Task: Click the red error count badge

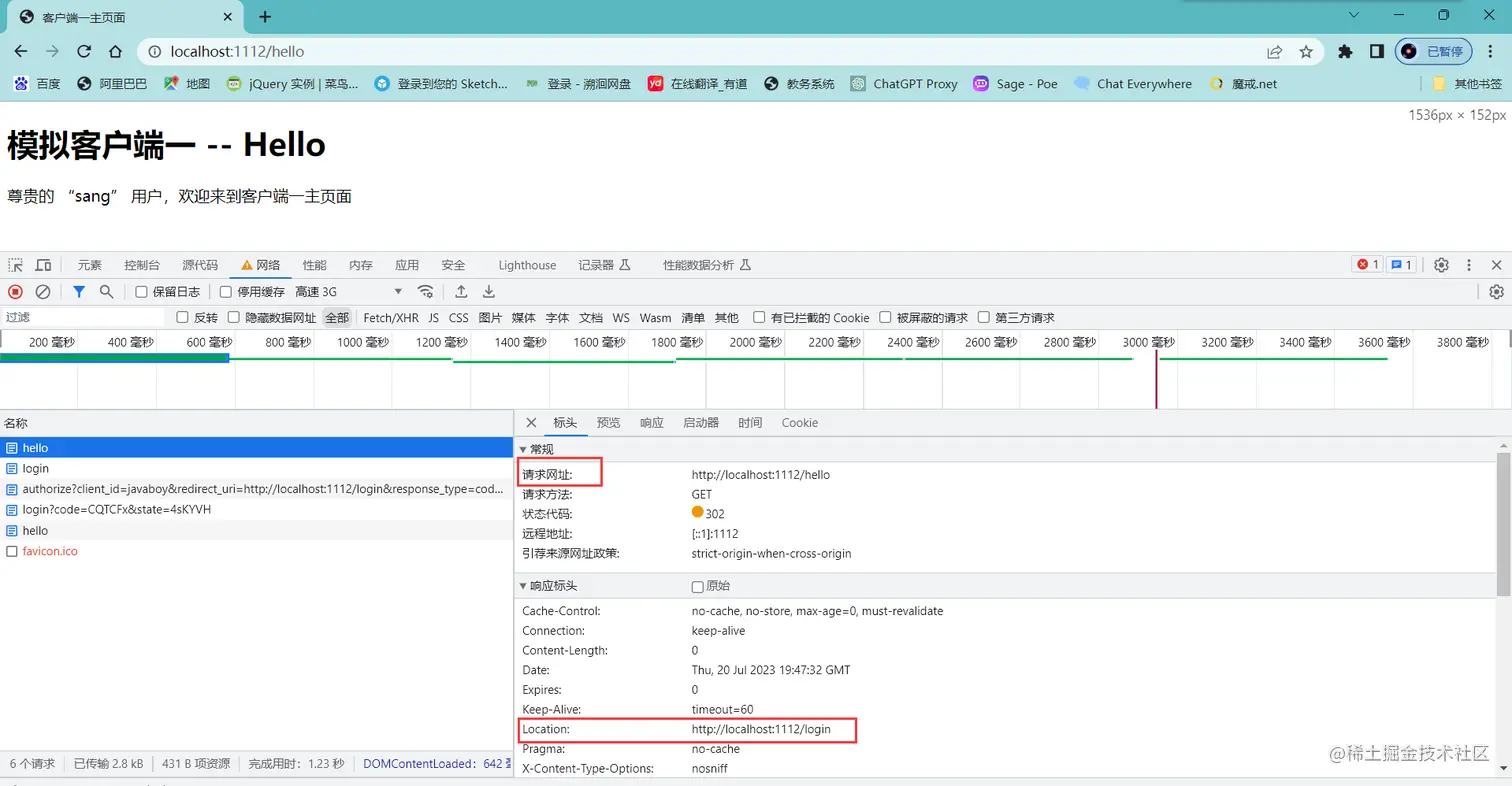Action: pos(1366,265)
